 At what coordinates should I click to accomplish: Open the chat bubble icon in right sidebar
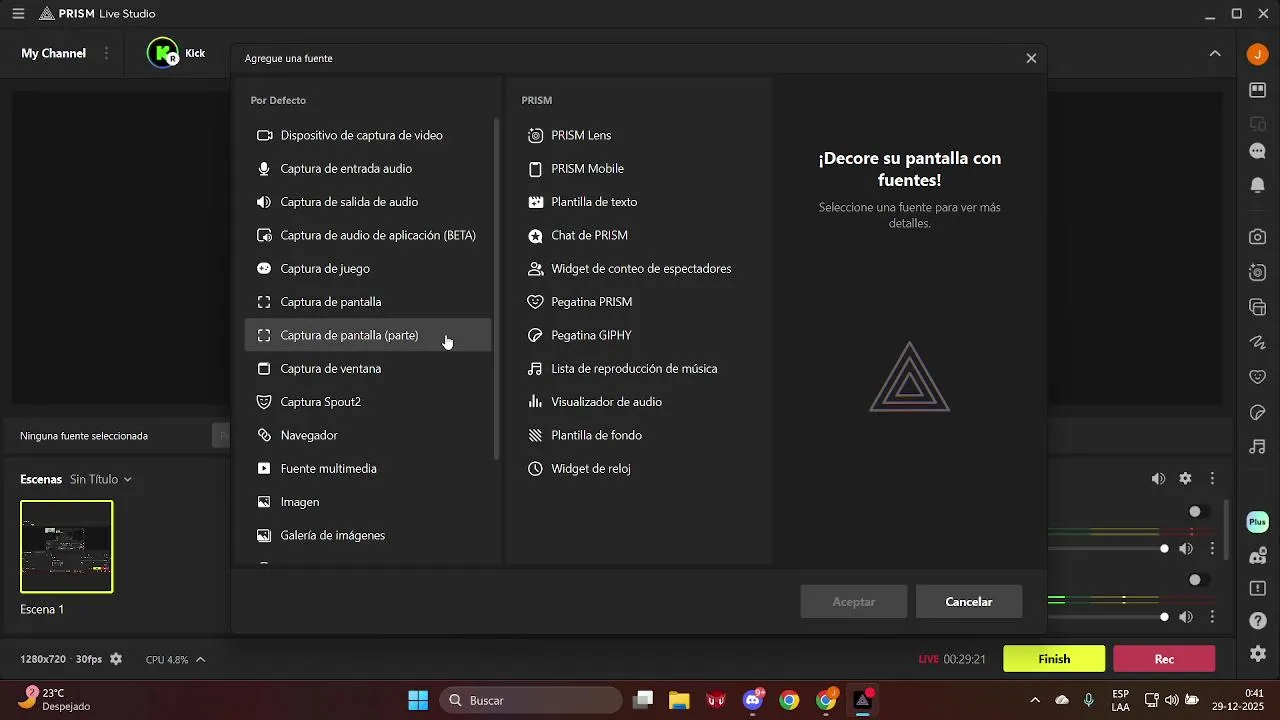[1258, 151]
